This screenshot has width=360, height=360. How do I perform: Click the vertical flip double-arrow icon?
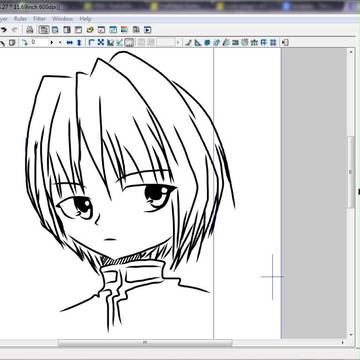tap(79, 43)
